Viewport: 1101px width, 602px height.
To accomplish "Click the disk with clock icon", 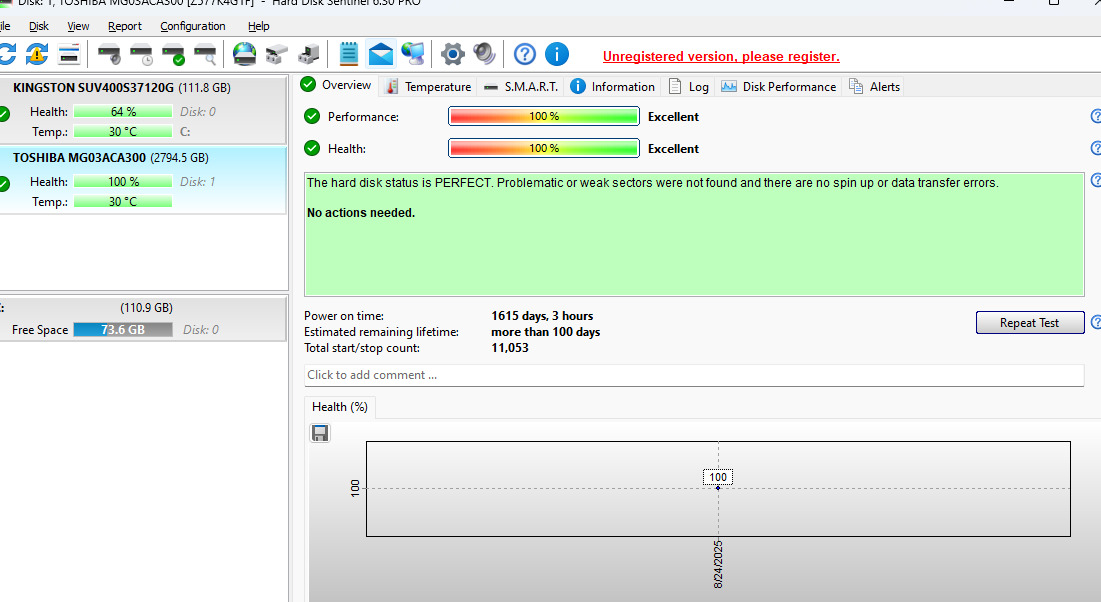I will click(141, 54).
